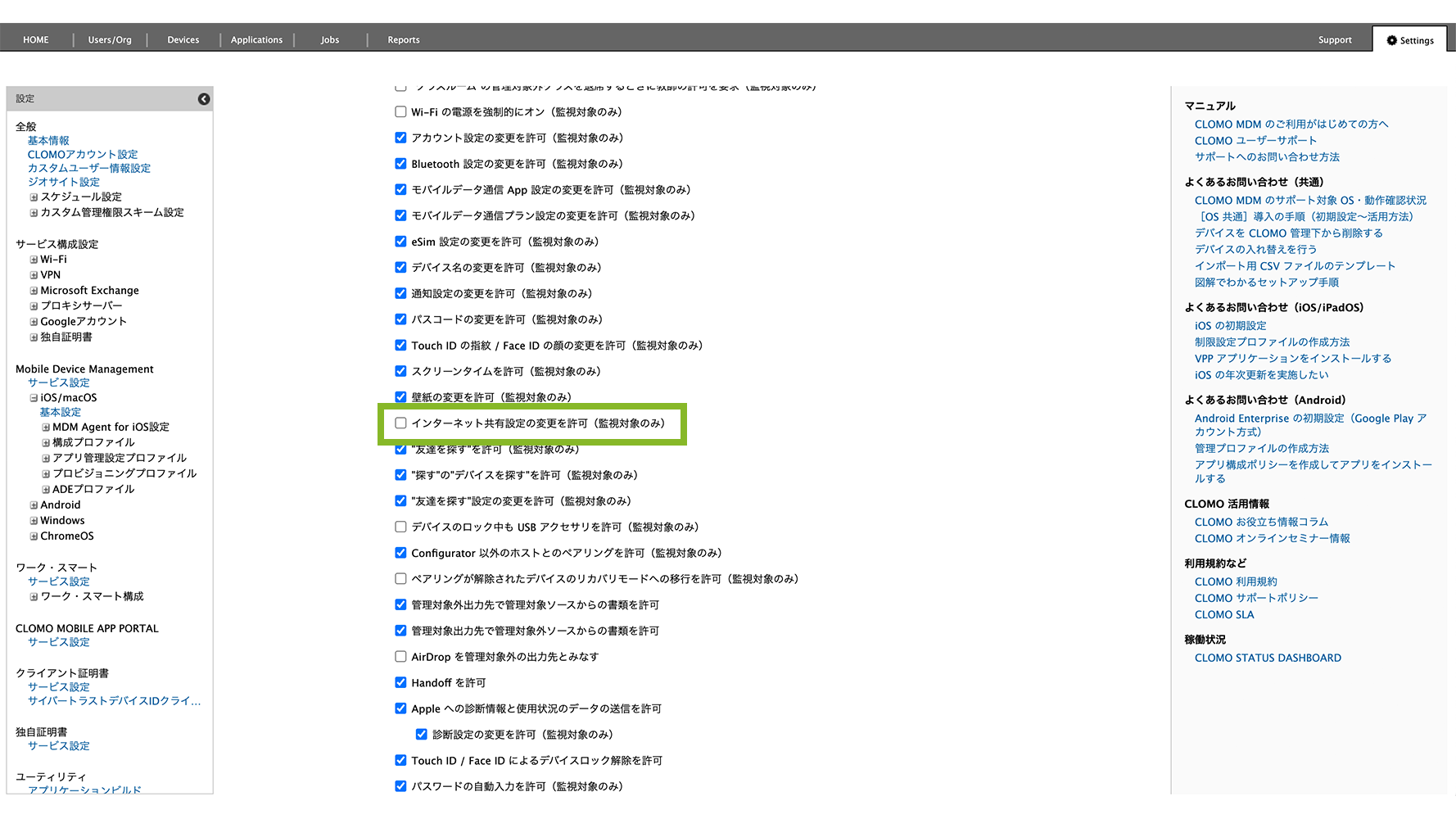Collapse the iOS/macOS tree node
1456x819 pixels.
tap(34, 398)
